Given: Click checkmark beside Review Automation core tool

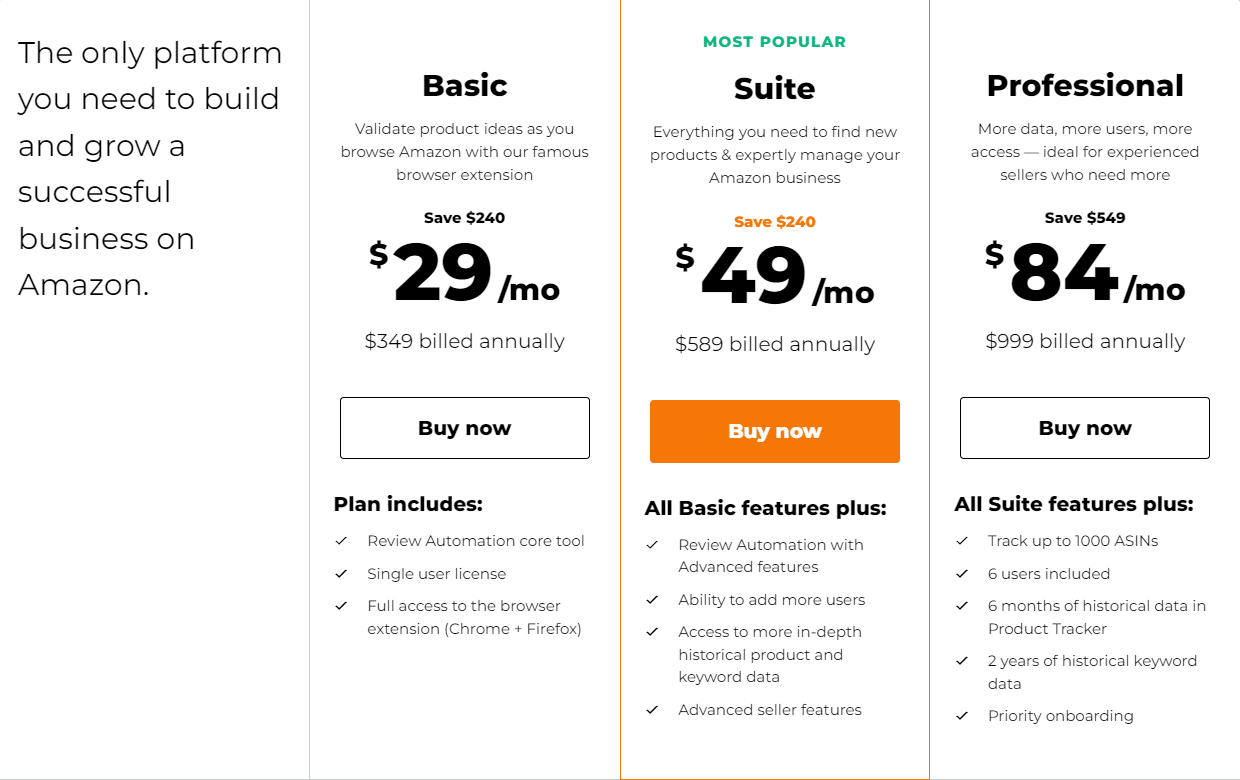Looking at the screenshot, I should [341, 541].
